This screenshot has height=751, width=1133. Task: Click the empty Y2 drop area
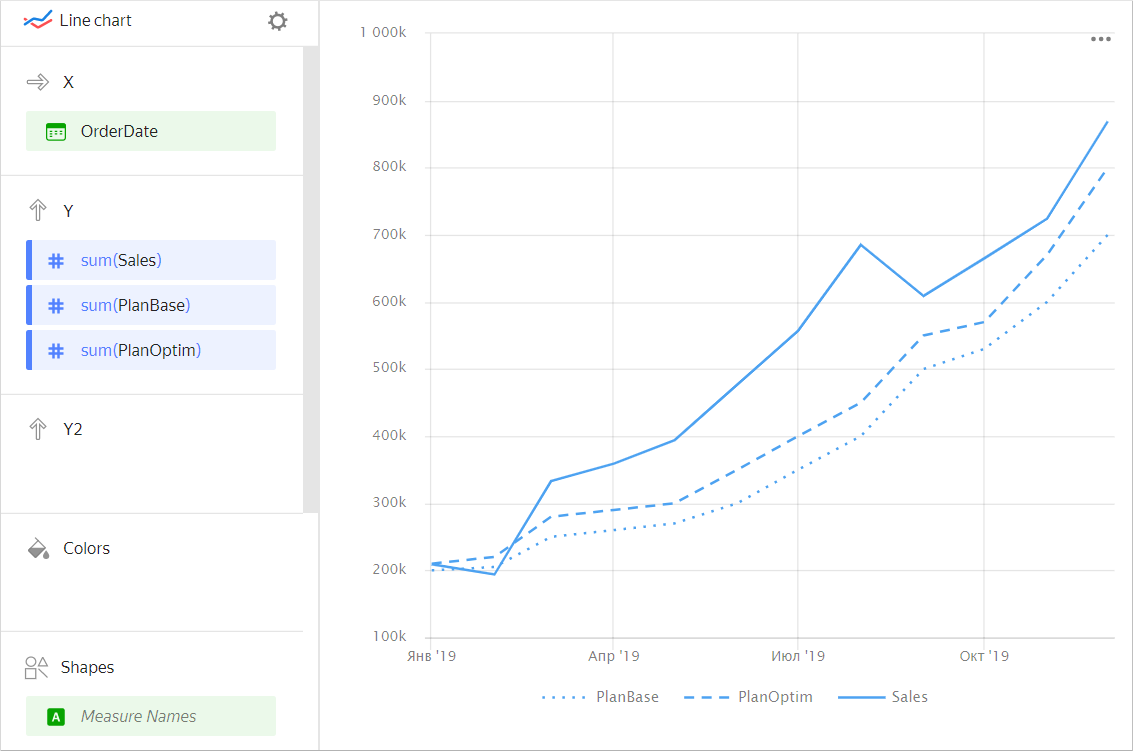pyautogui.click(x=150, y=475)
